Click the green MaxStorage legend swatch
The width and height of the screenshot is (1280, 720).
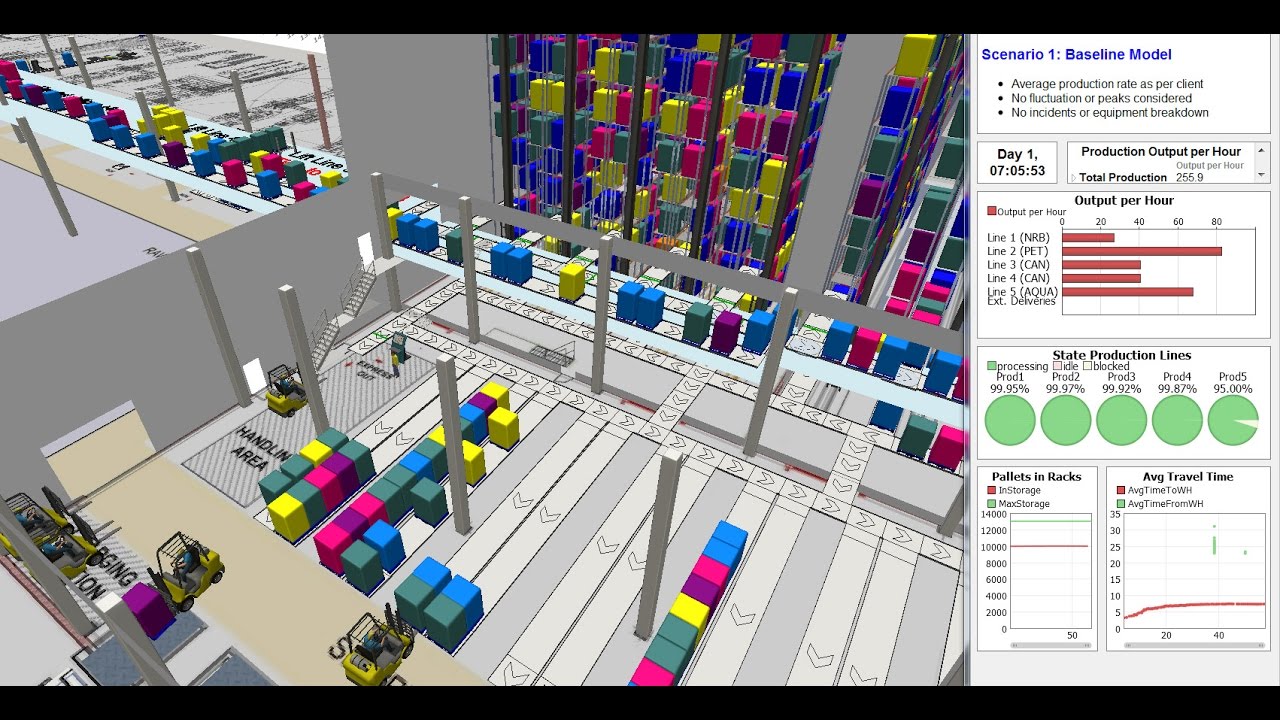(x=992, y=504)
